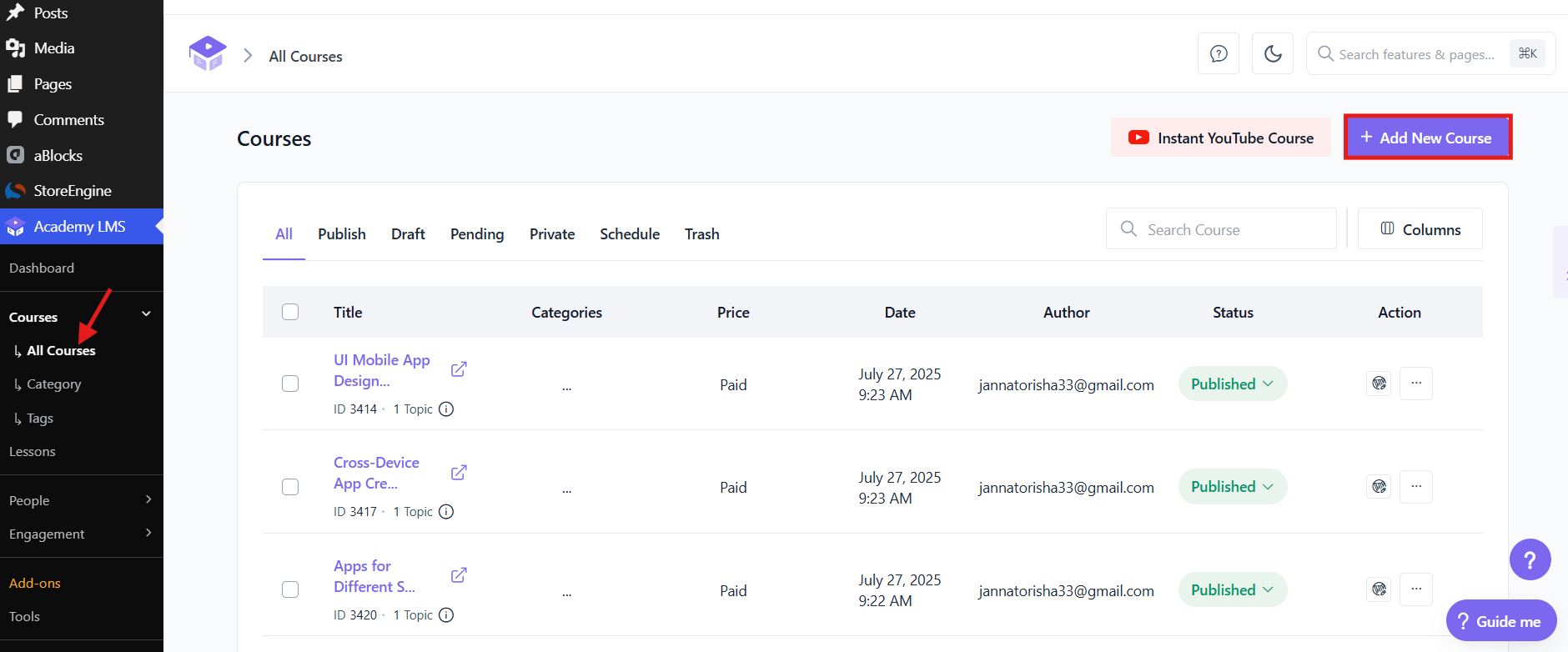Click the Academy LMS logo in header
Screen dimensions: 1568x652
pos(208,54)
